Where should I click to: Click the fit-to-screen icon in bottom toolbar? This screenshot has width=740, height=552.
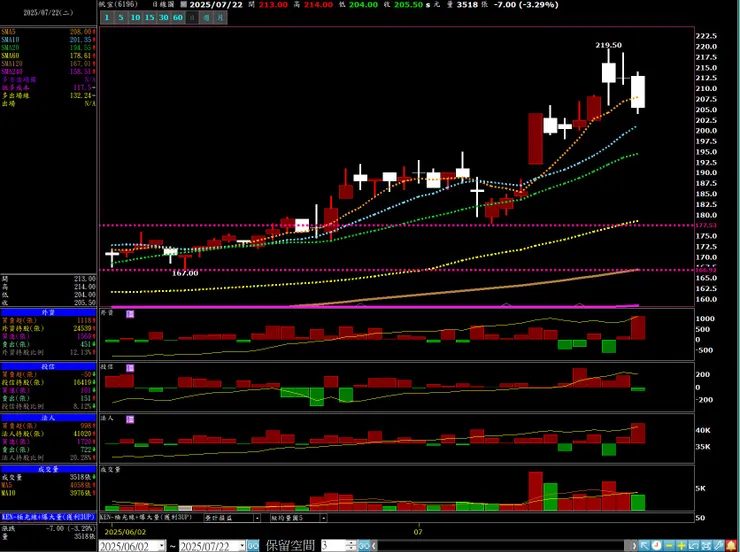coord(706,545)
